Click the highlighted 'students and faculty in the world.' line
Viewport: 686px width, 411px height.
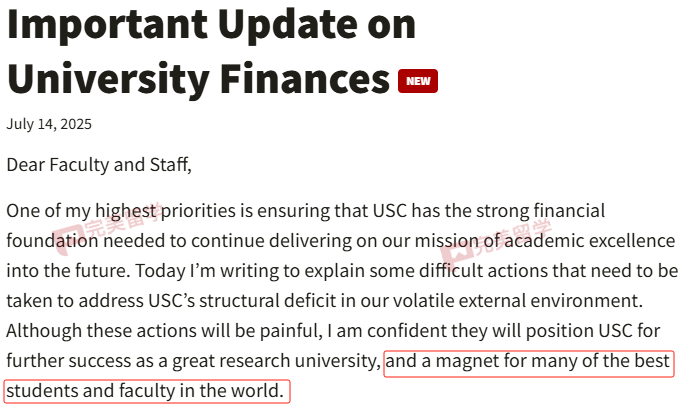click(x=145, y=391)
